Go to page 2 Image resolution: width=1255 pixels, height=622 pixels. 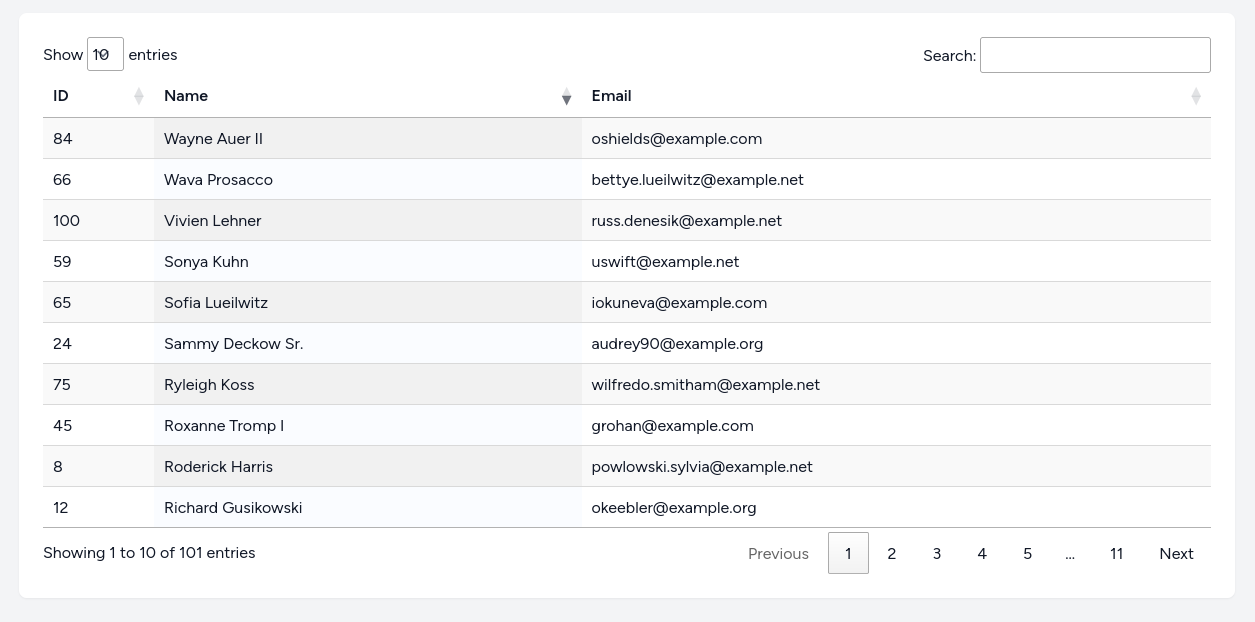(891, 553)
